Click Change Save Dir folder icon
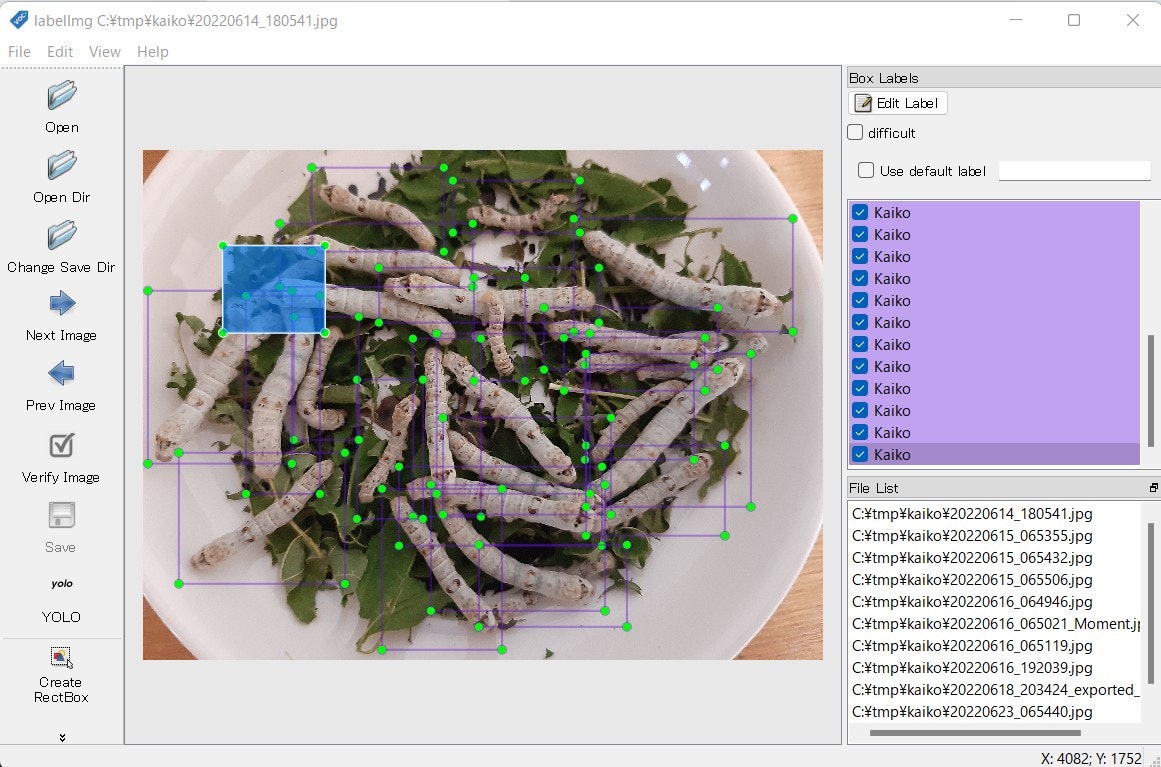The width and height of the screenshot is (1161, 767). coord(61,235)
